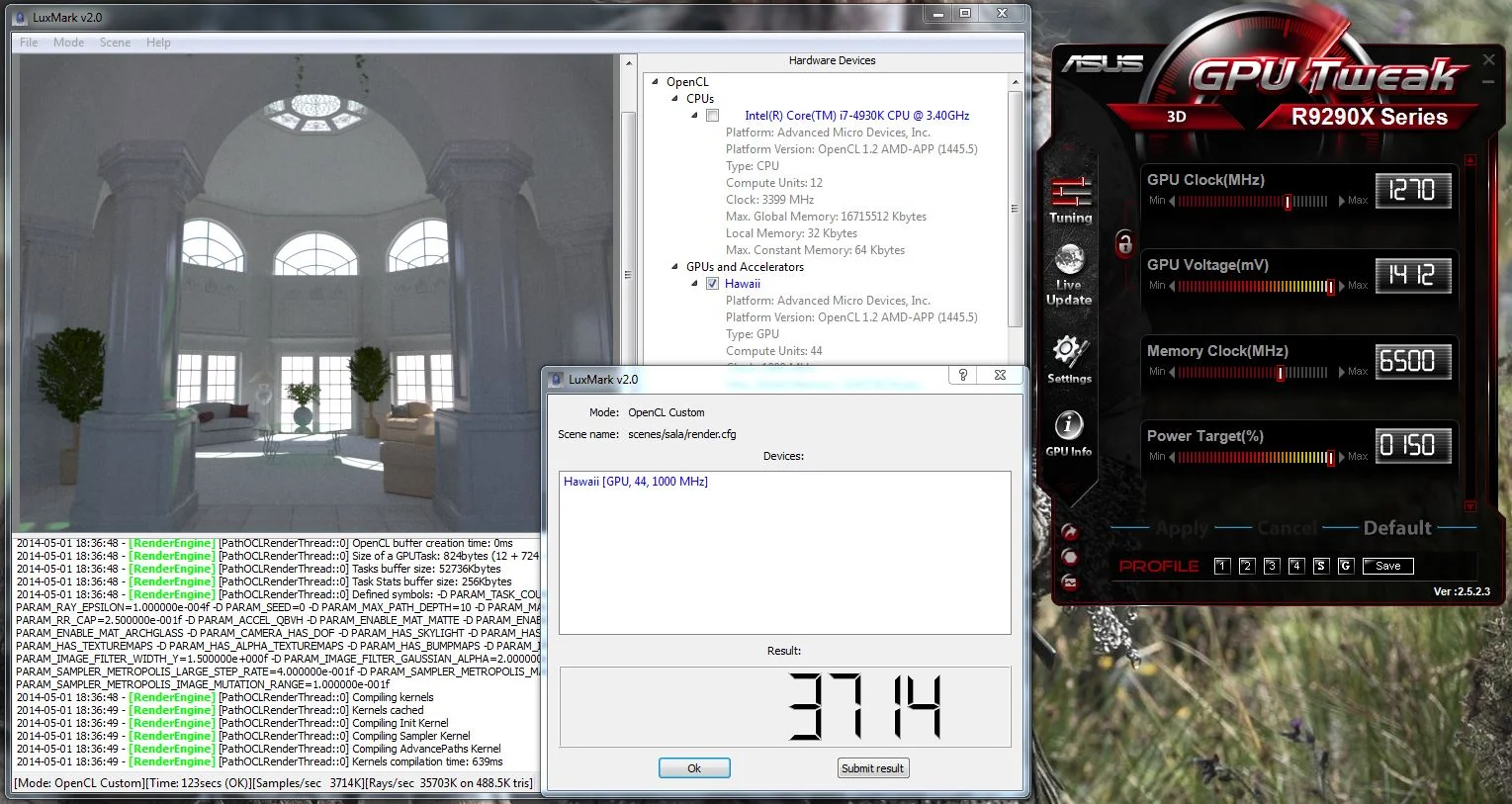Click the Memory Clock value field 6500

click(1413, 361)
